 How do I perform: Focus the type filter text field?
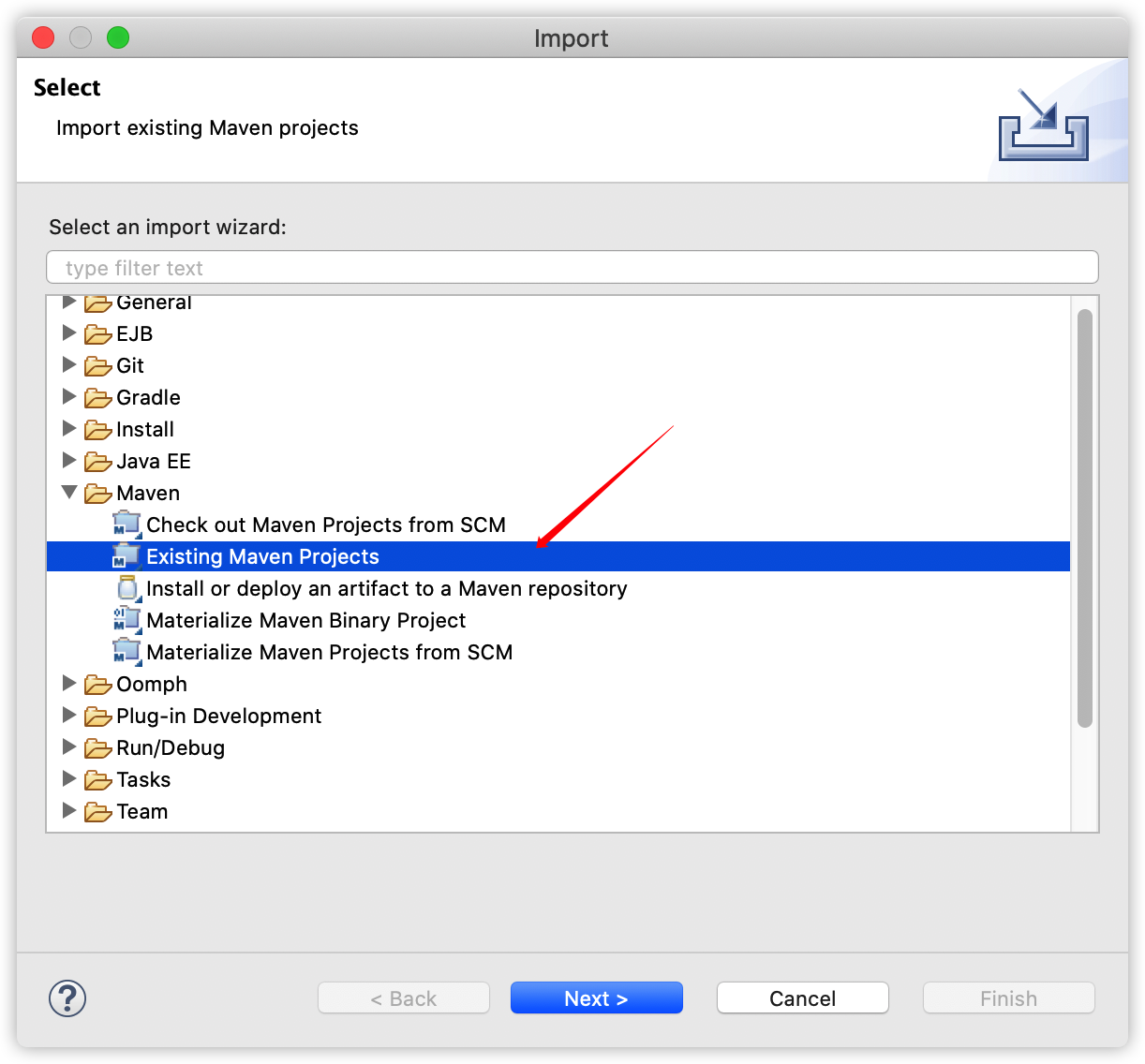pyautogui.click(x=572, y=267)
